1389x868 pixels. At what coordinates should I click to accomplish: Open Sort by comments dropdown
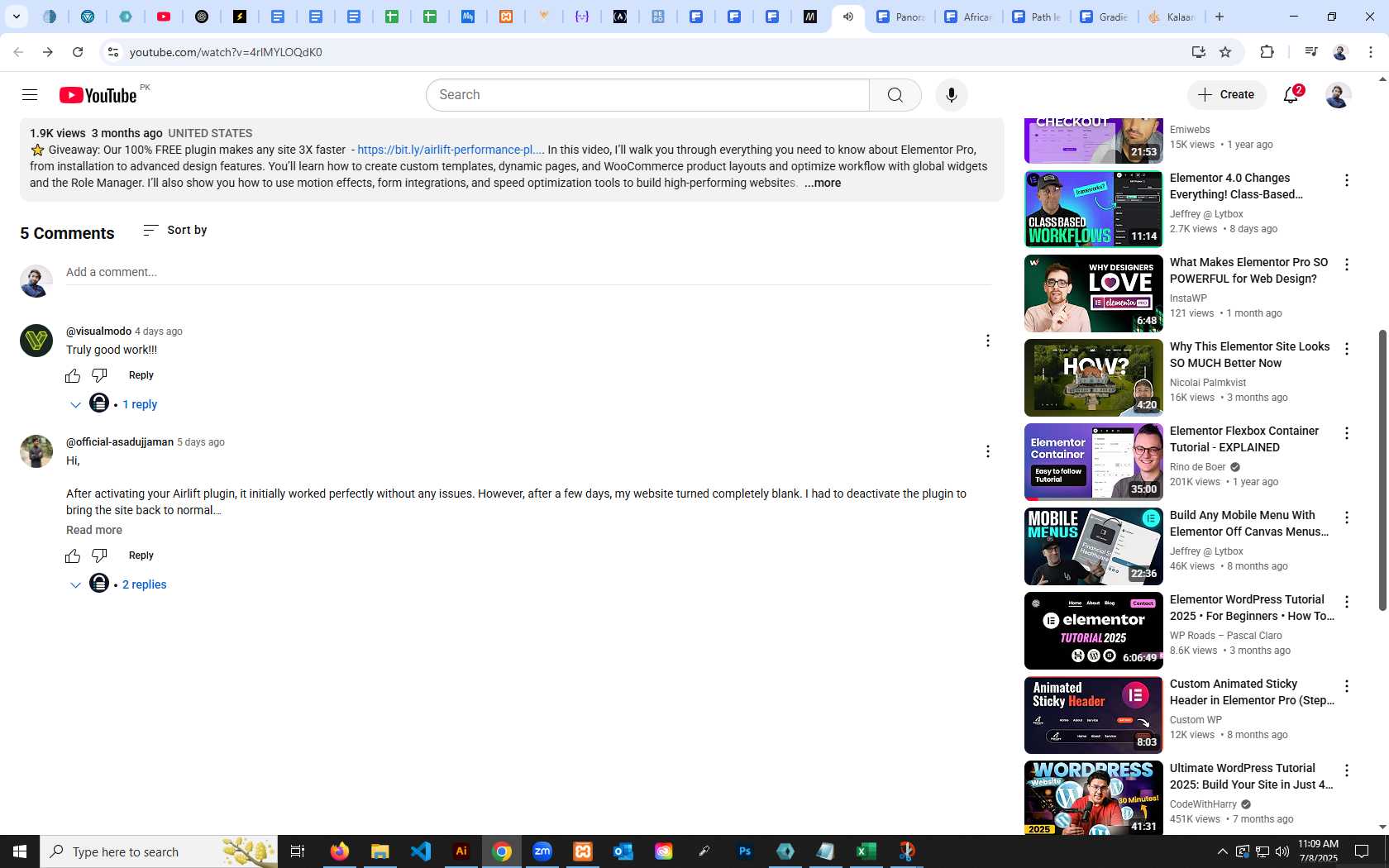[x=174, y=230]
